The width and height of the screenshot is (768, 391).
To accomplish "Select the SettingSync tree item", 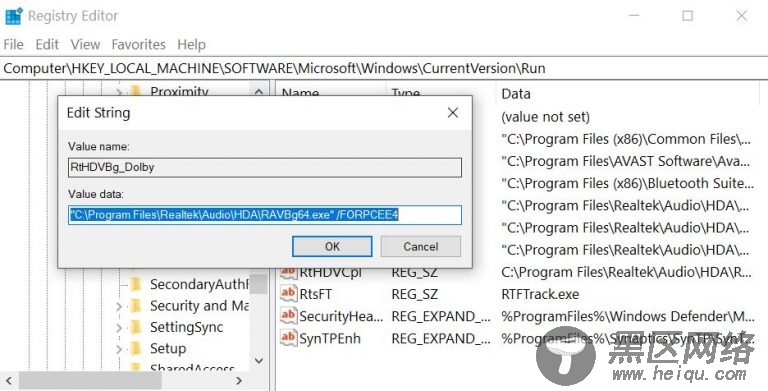I will (187, 327).
